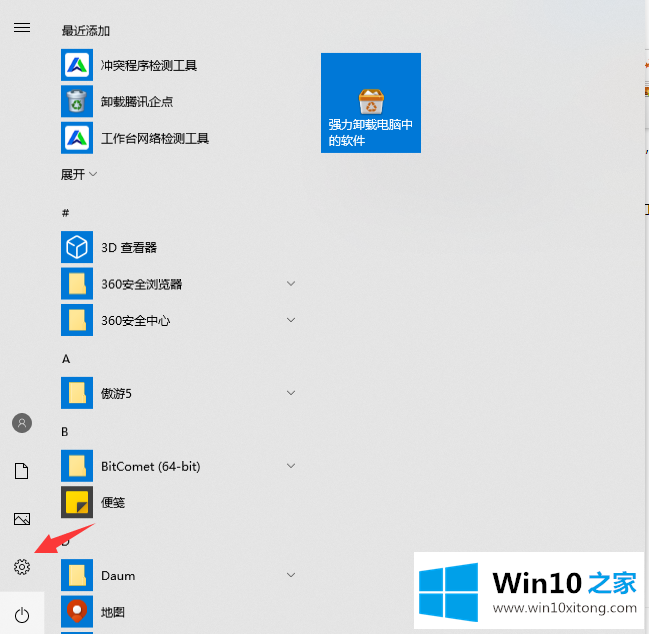
Task: Select the 工作台网络检测工具 label
Action: pyautogui.click(x=155, y=138)
